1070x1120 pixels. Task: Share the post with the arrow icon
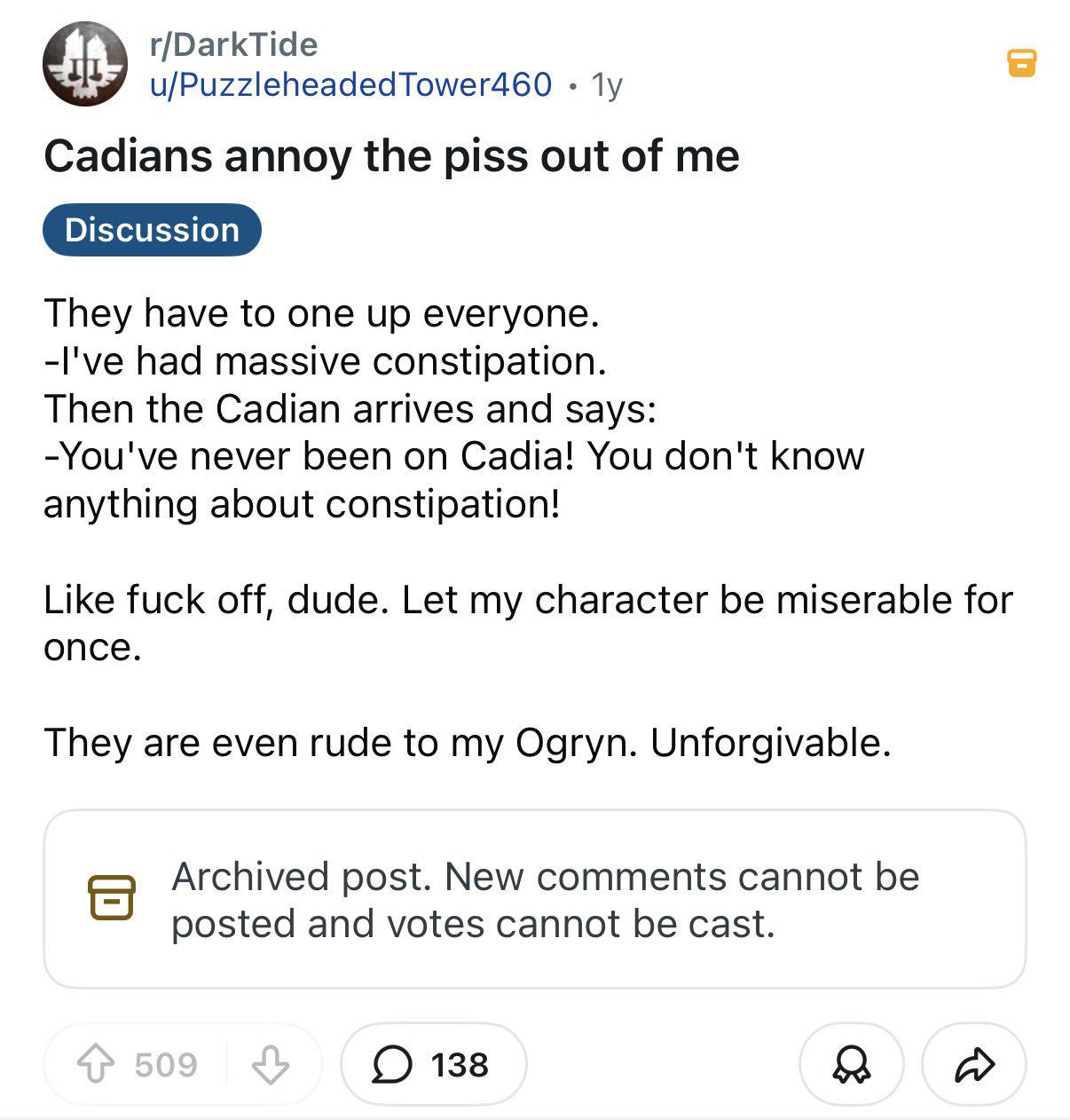(974, 1064)
